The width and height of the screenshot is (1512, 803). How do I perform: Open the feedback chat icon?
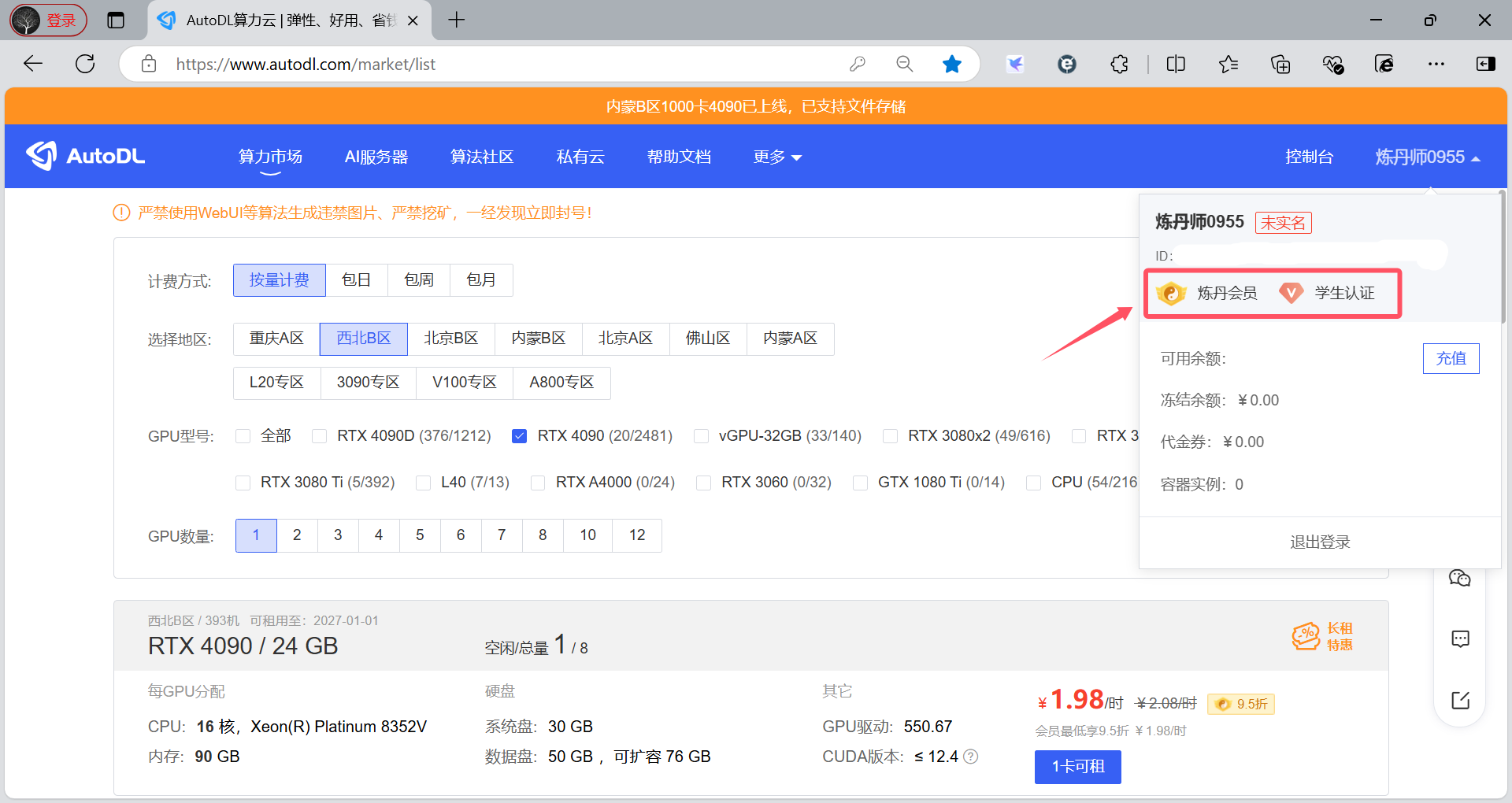coord(1460,638)
